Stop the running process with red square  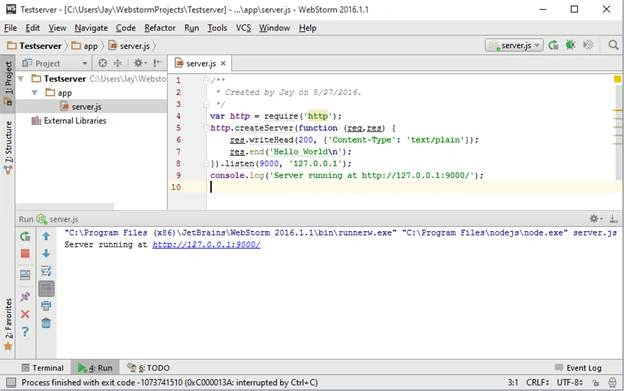[25, 253]
